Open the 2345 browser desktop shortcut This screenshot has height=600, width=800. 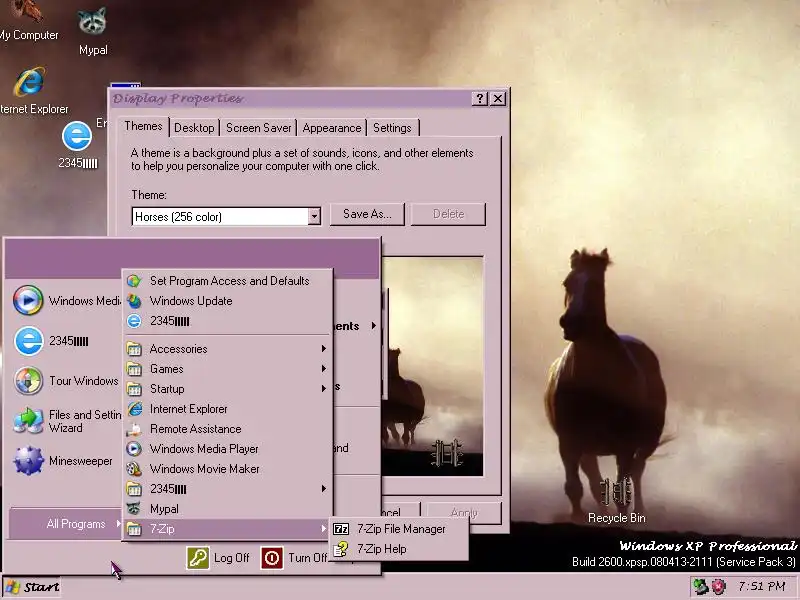77,136
